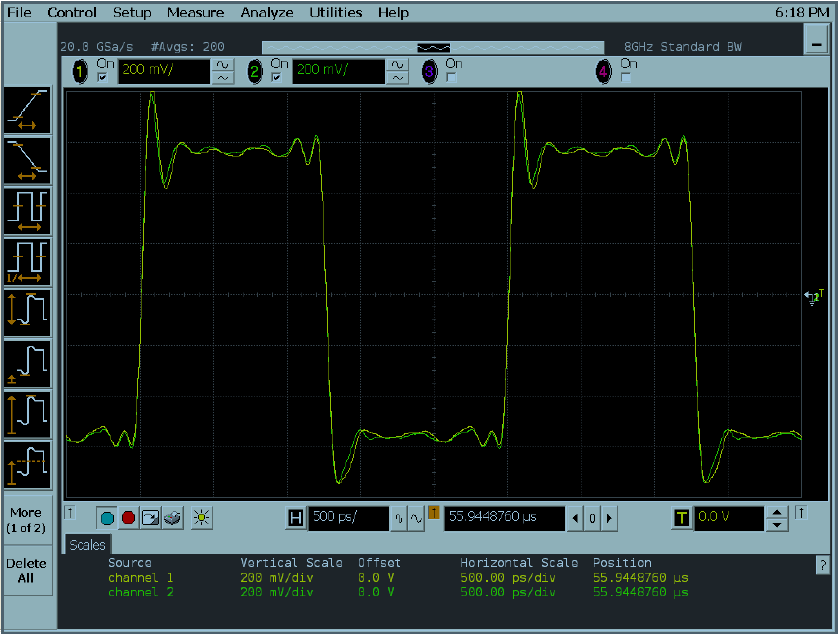This screenshot has height=634, width=839.
Task: Raise trigger level with up arrow
Action: point(777,513)
